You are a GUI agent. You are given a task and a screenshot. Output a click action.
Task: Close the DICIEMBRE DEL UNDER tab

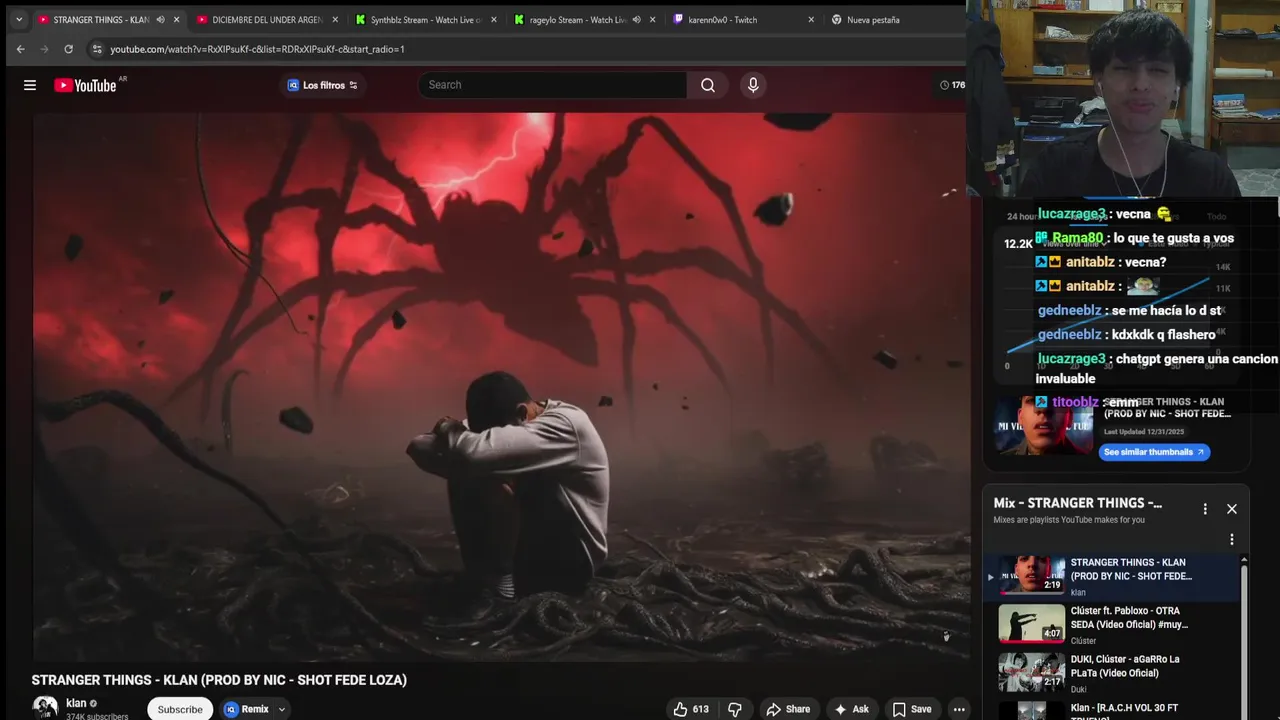pyautogui.click(x=335, y=19)
